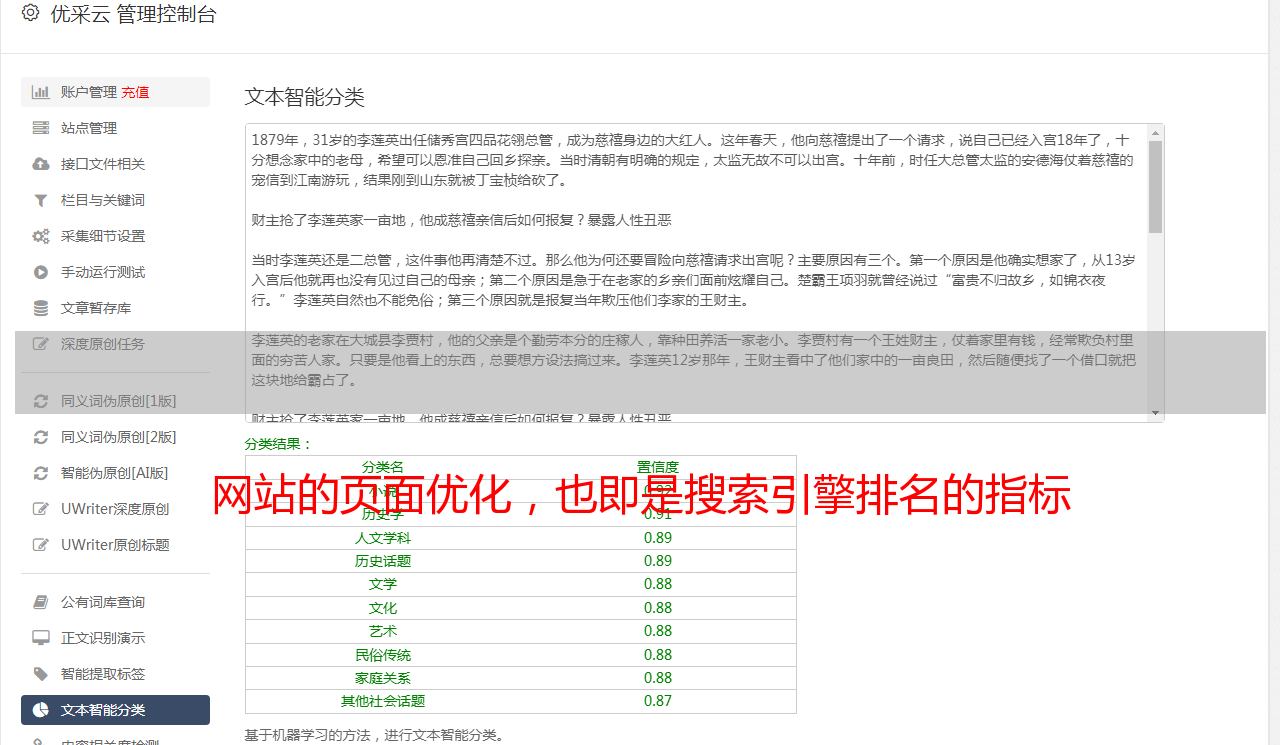Click the monitor icon for 正文识别演示
Viewport: 1280px width, 745px height.
(41, 638)
